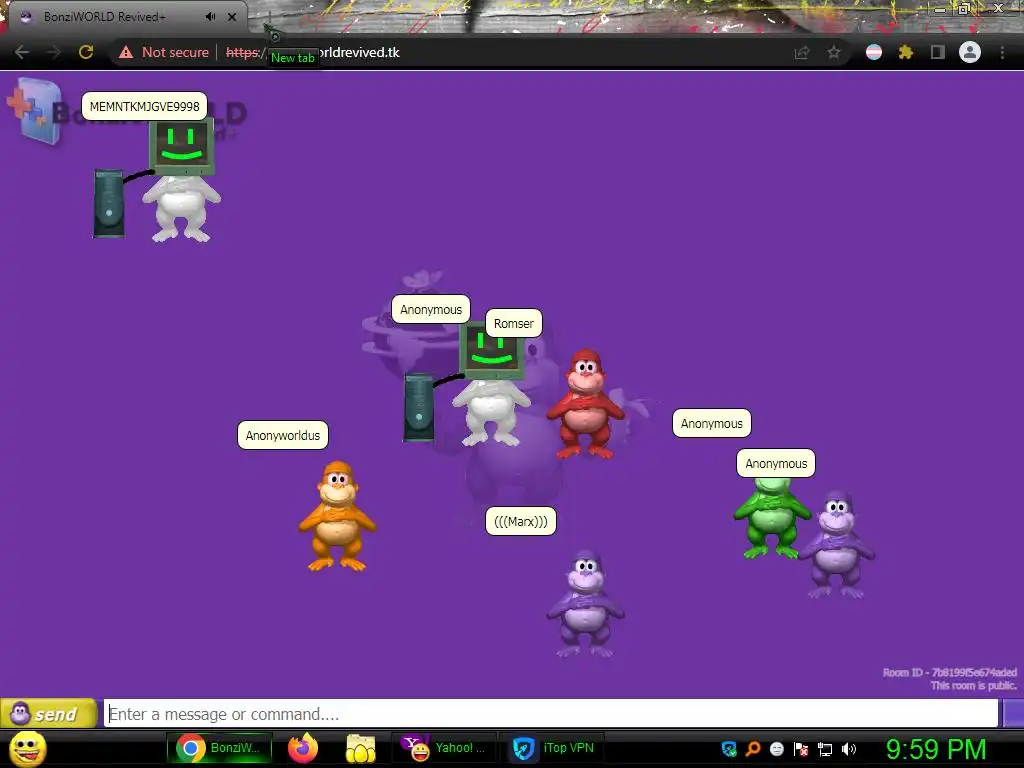
Task: Bookmark this page with the star
Action: coord(834,52)
